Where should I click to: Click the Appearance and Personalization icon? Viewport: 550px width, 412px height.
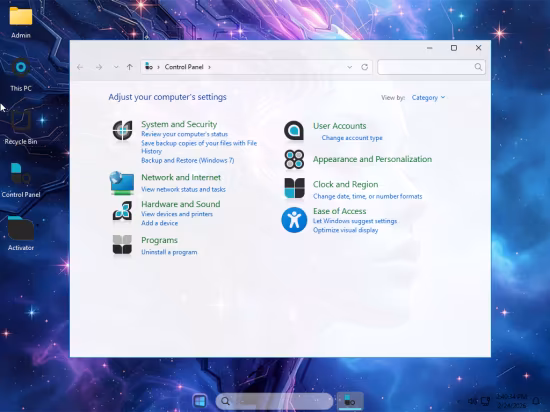coord(294,159)
